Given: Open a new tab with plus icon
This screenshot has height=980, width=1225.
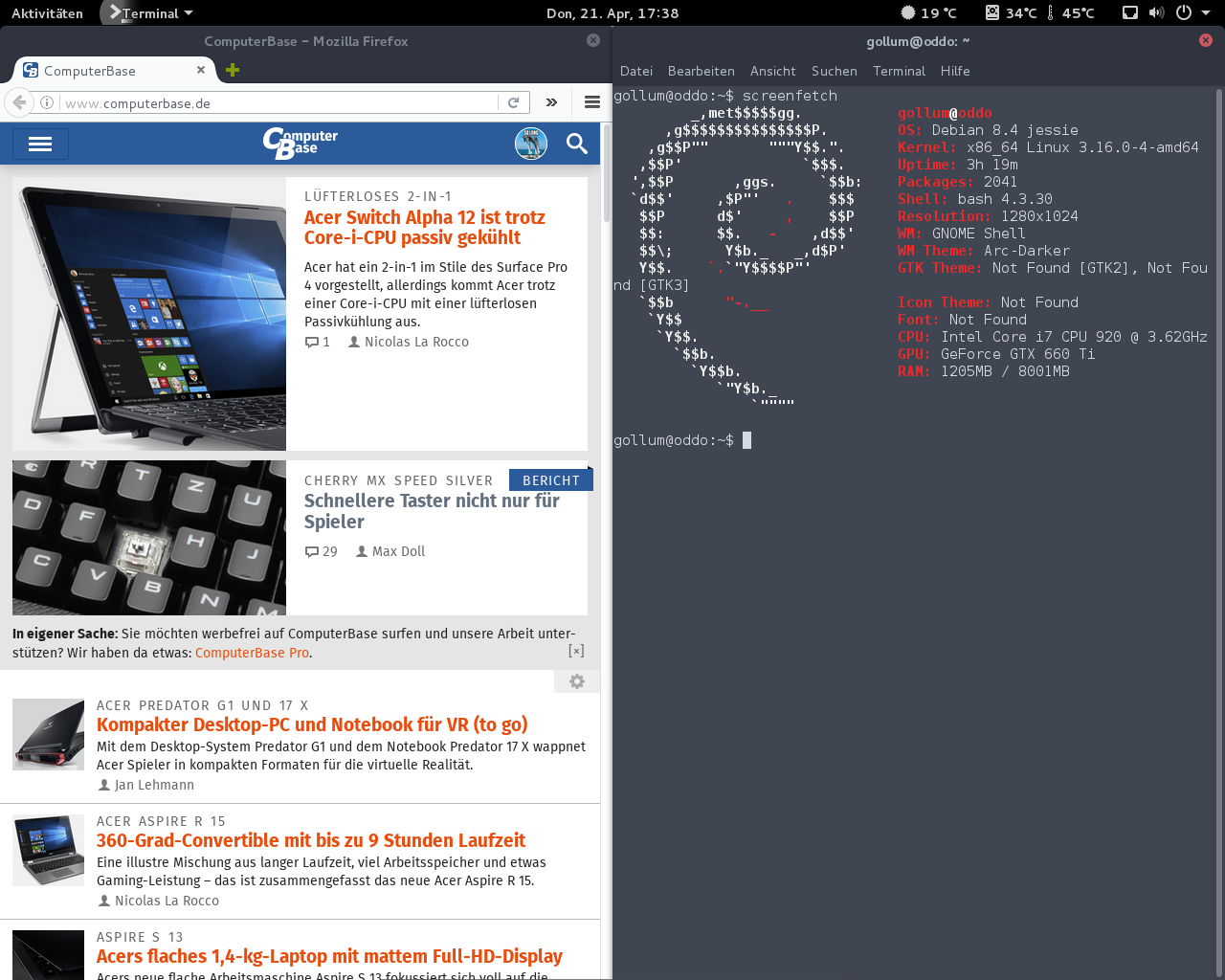Looking at the screenshot, I should click(233, 70).
